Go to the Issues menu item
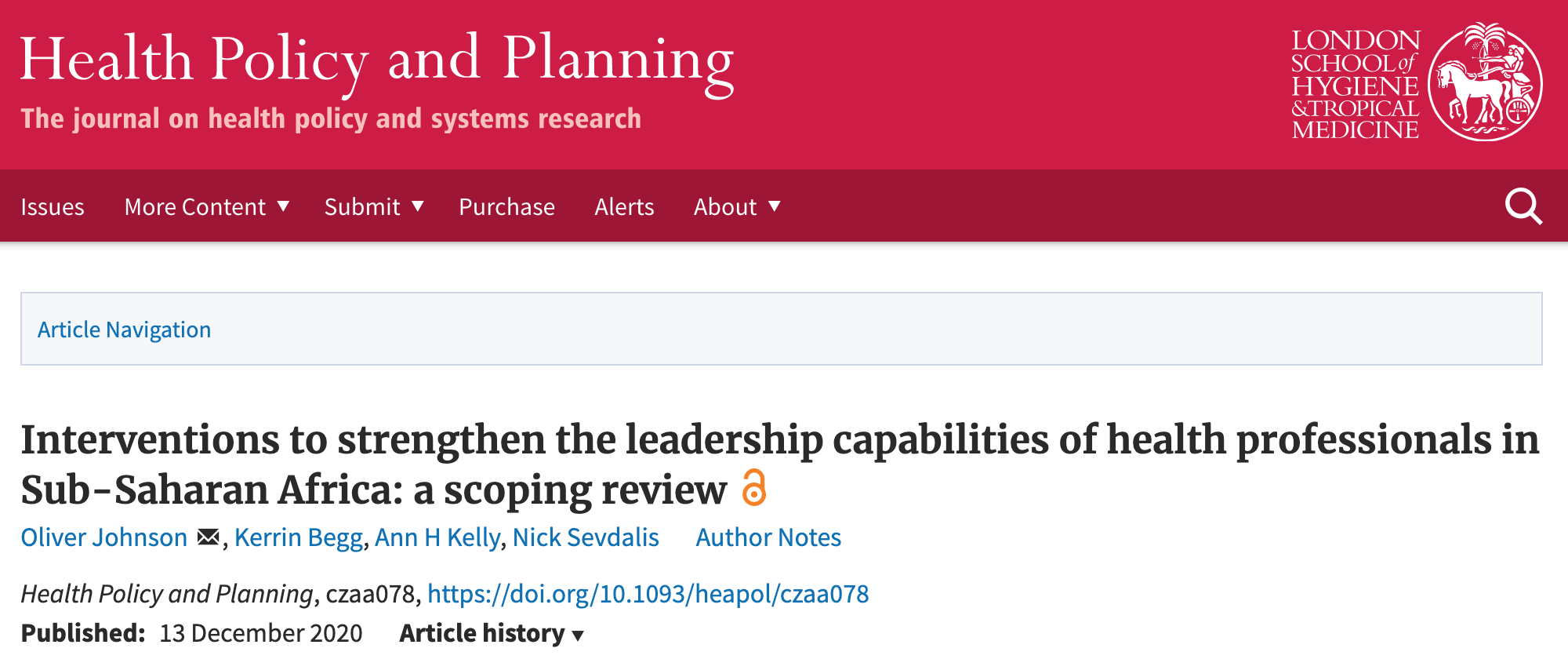The height and width of the screenshot is (670, 1568). (53, 206)
